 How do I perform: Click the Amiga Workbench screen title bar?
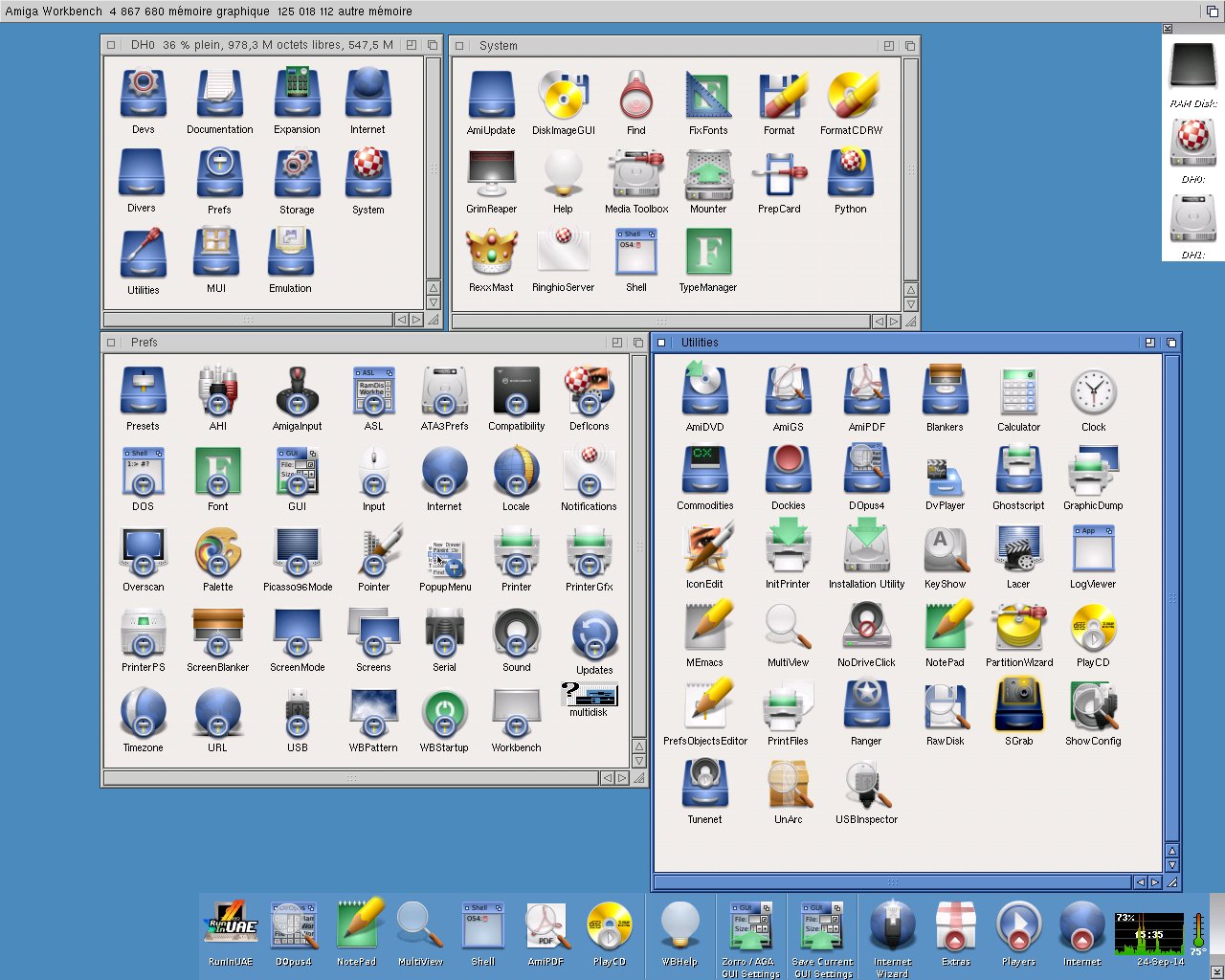[601, 11]
